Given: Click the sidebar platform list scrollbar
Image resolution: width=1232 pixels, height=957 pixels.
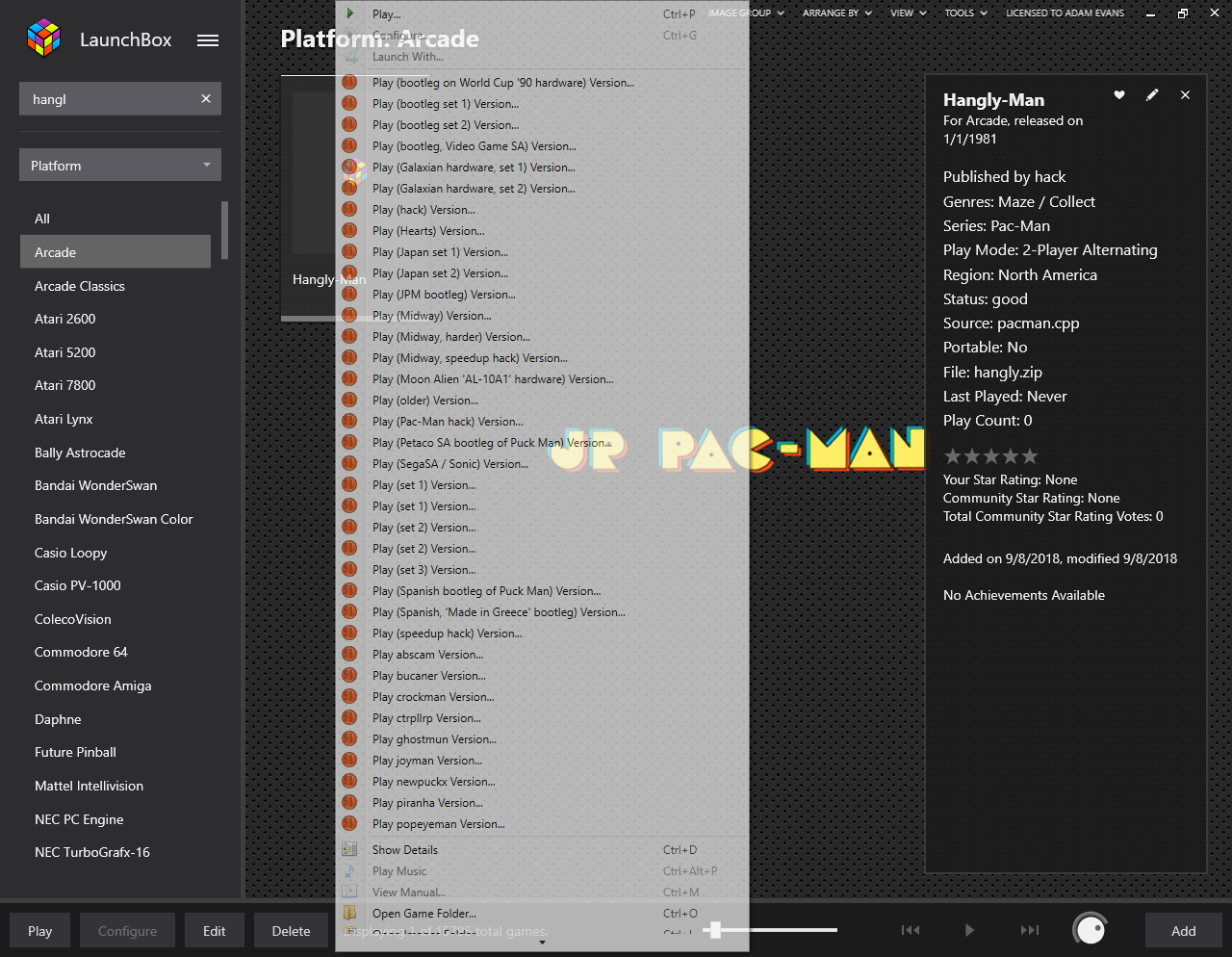Looking at the screenshot, I should click(x=224, y=230).
